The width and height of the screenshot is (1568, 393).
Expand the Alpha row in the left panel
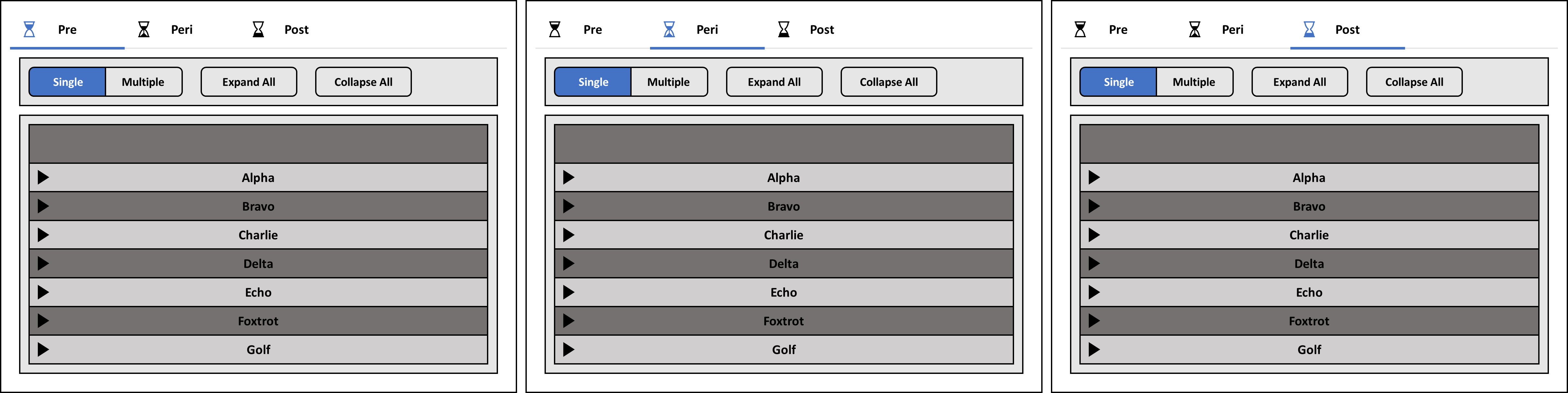click(43, 177)
